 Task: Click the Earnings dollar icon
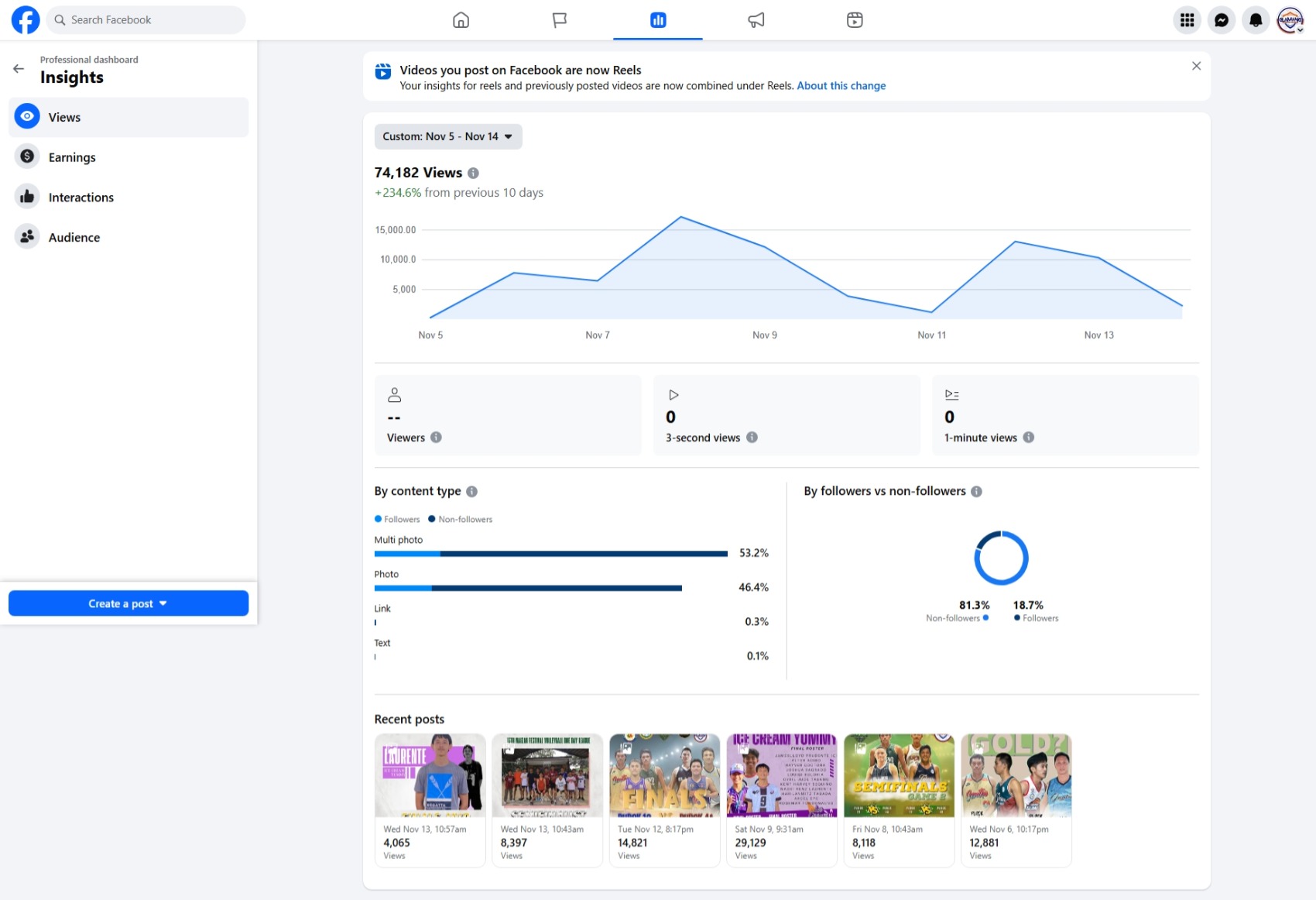[x=27, y=156]
